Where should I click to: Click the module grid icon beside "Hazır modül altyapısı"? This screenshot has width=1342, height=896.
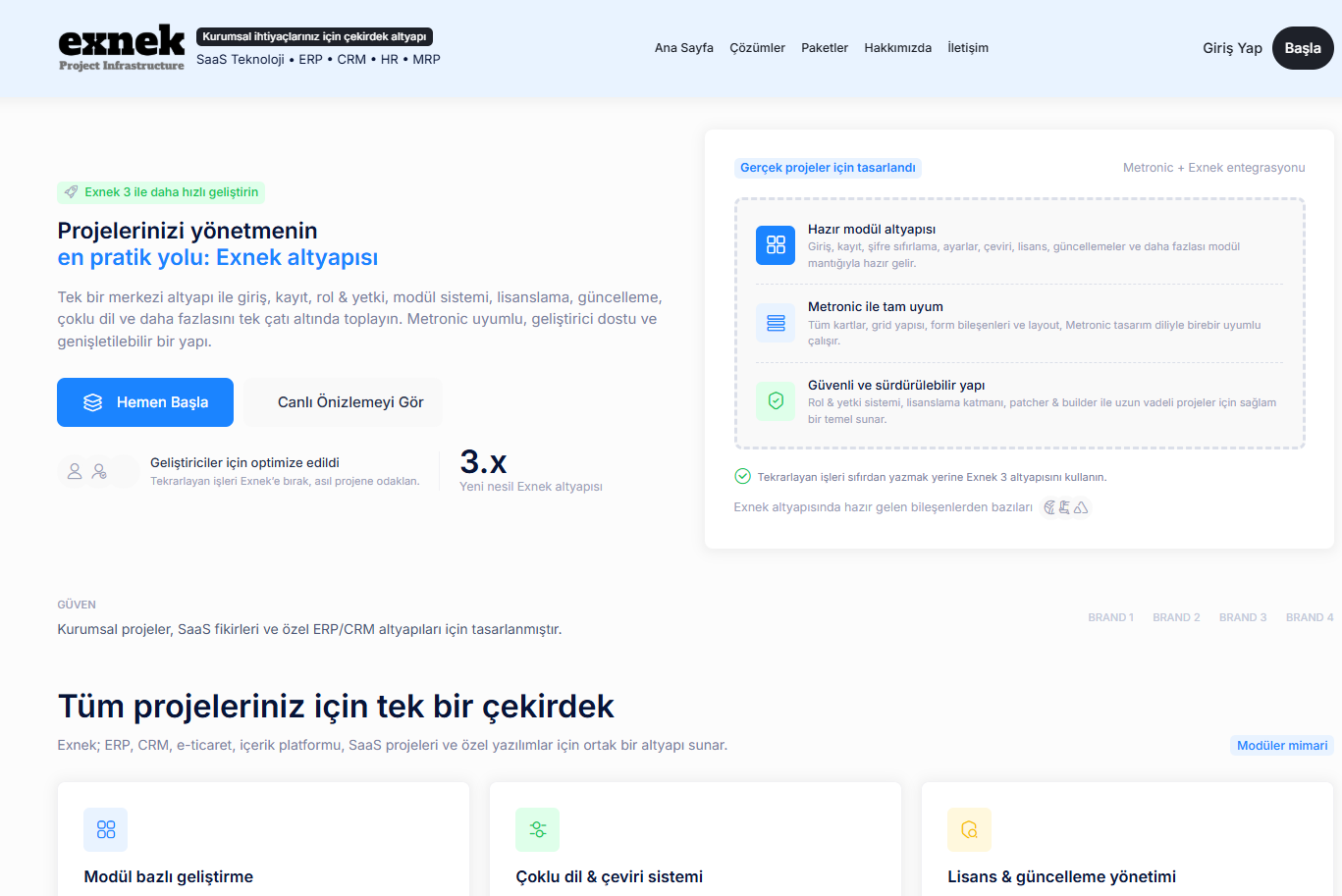point(775,244)
